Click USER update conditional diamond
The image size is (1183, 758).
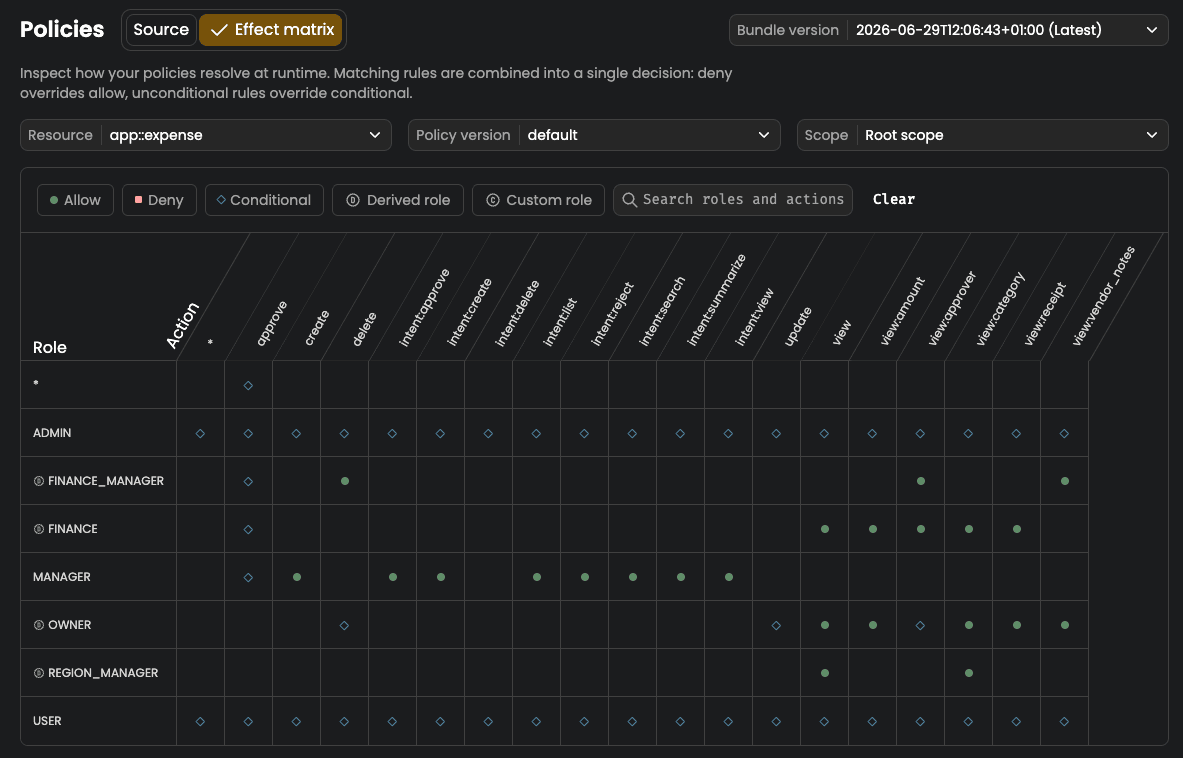click(776, 722)
